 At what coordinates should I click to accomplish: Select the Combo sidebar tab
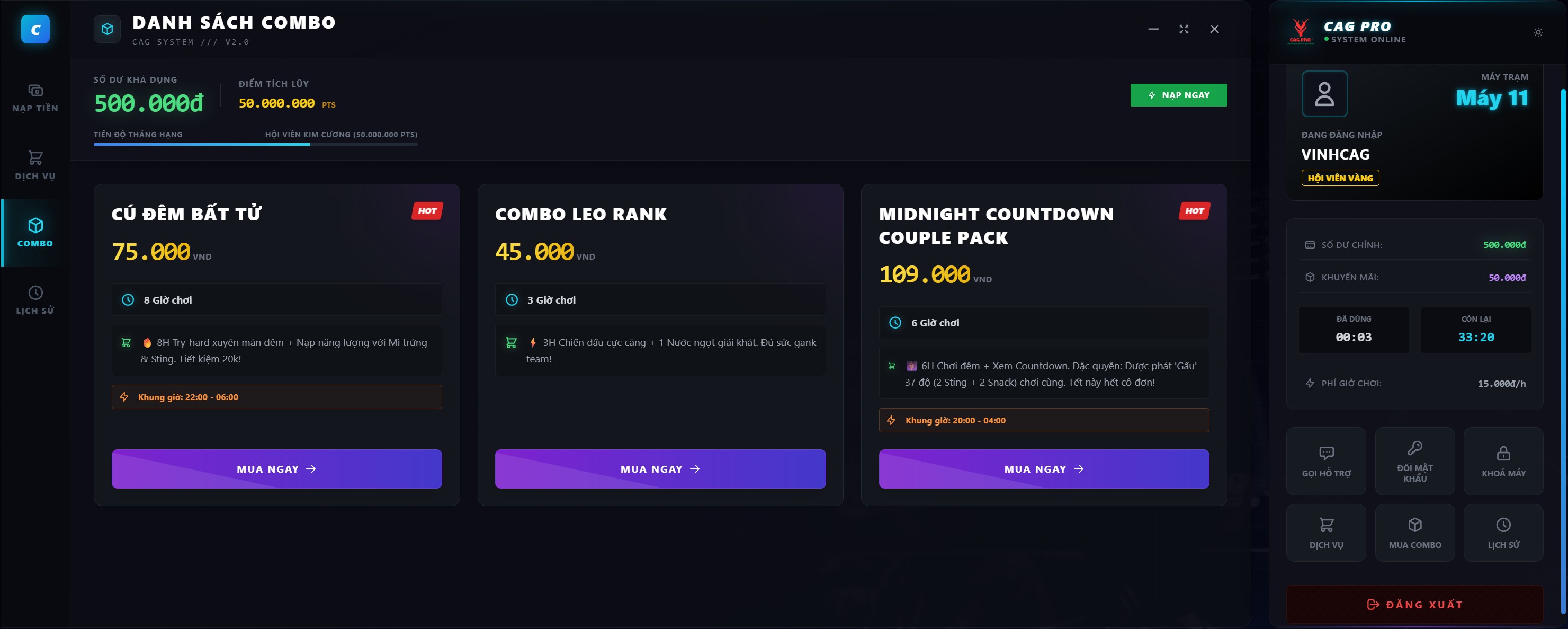(x=35, y=233)
